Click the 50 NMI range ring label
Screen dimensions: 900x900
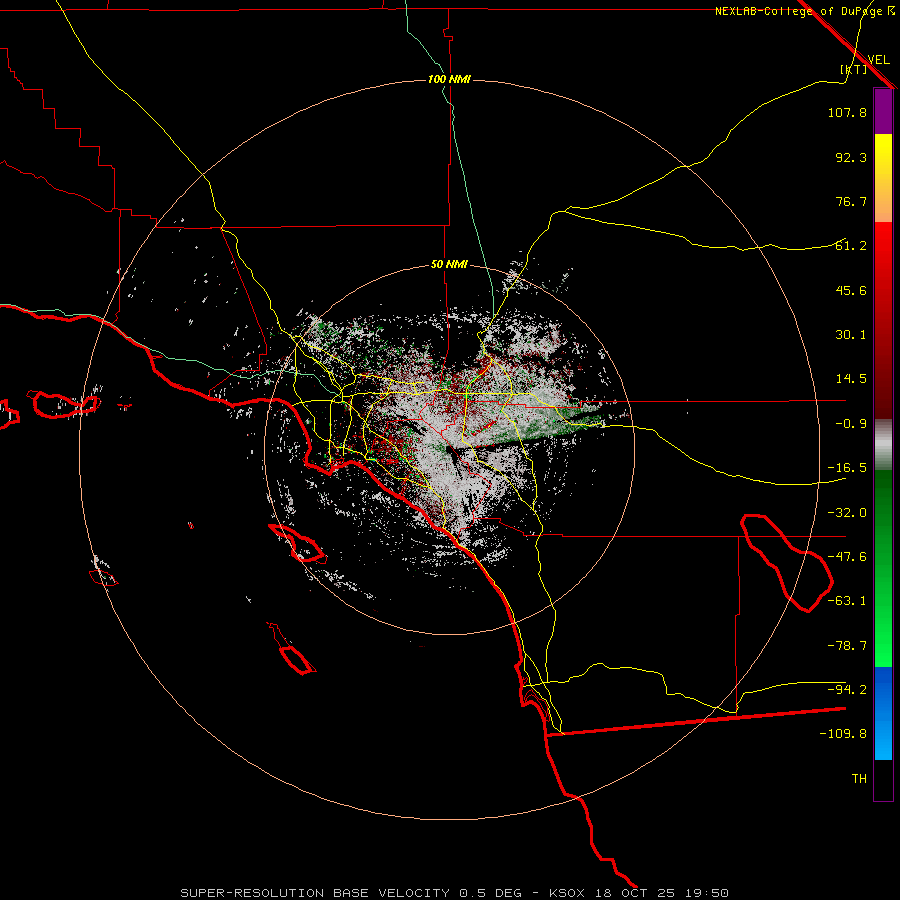449,265
